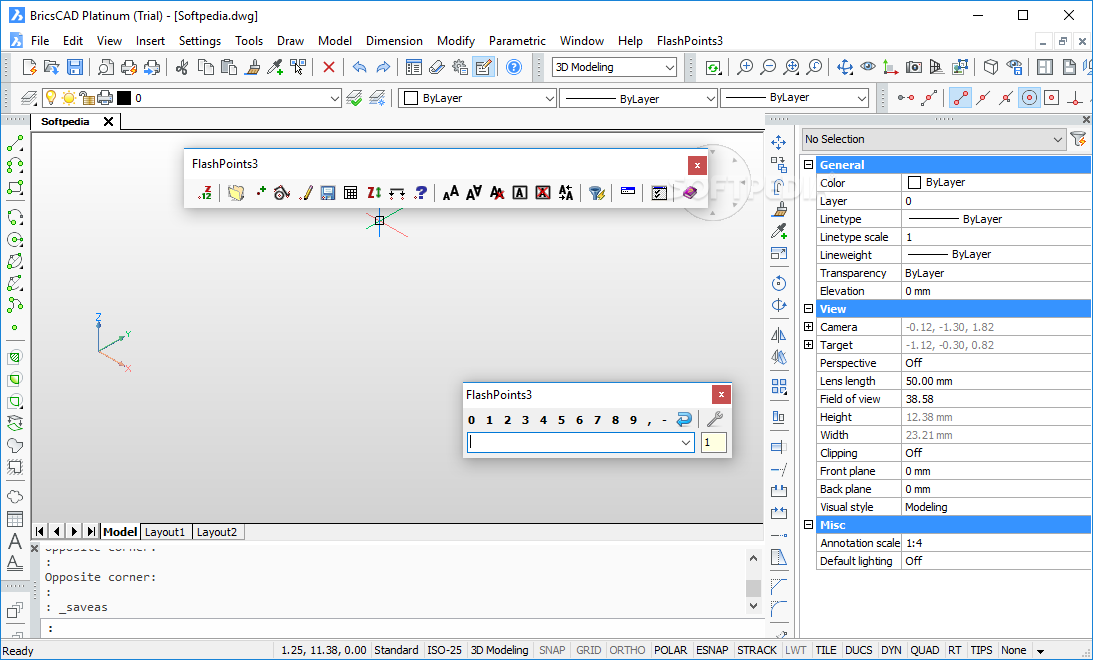The width and height of the screenshot is (1093, 660).
Task: Click the New drawing icon
Action: [x=29, y=67]
